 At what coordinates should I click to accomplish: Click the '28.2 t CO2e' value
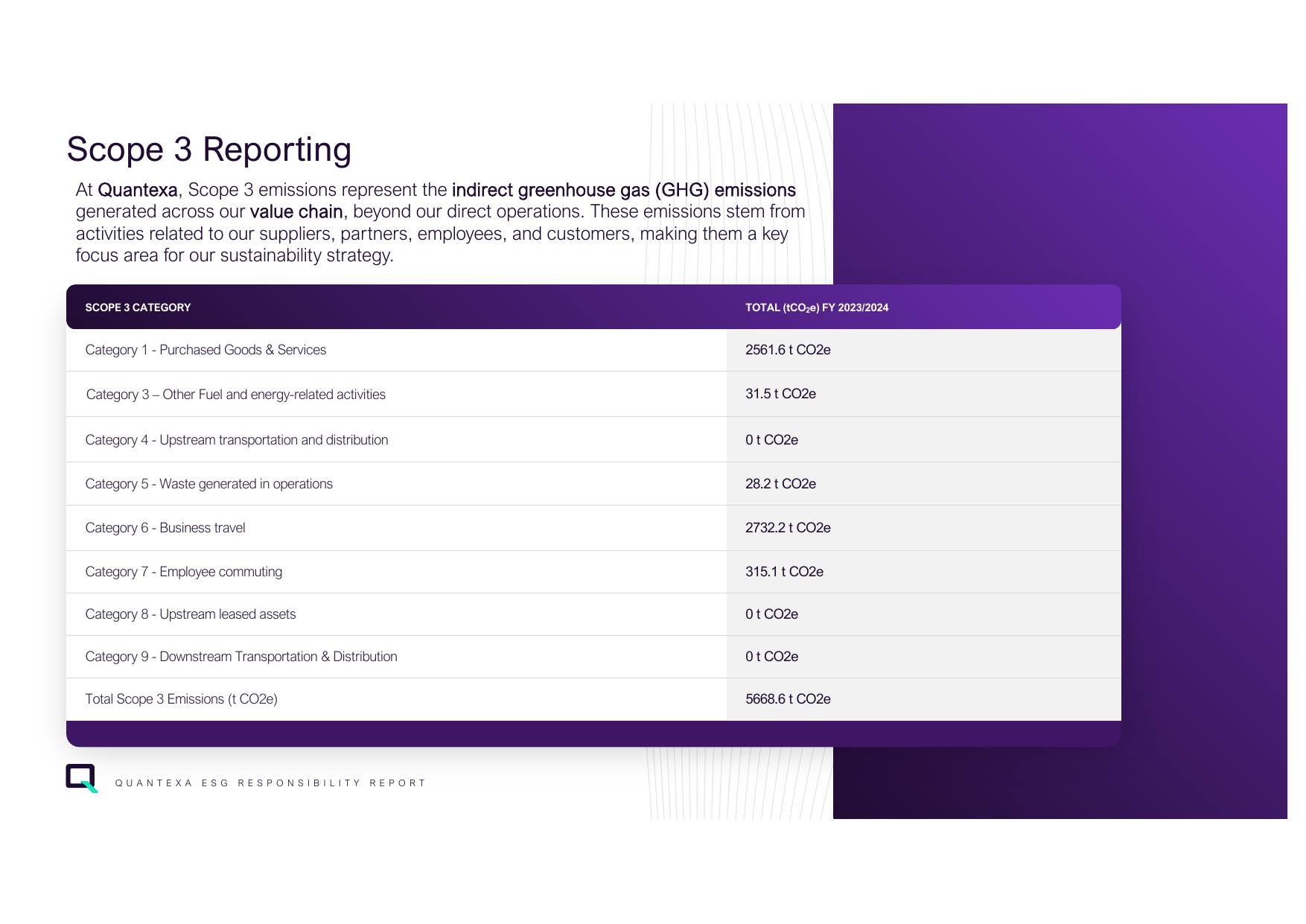pos(780,484)
